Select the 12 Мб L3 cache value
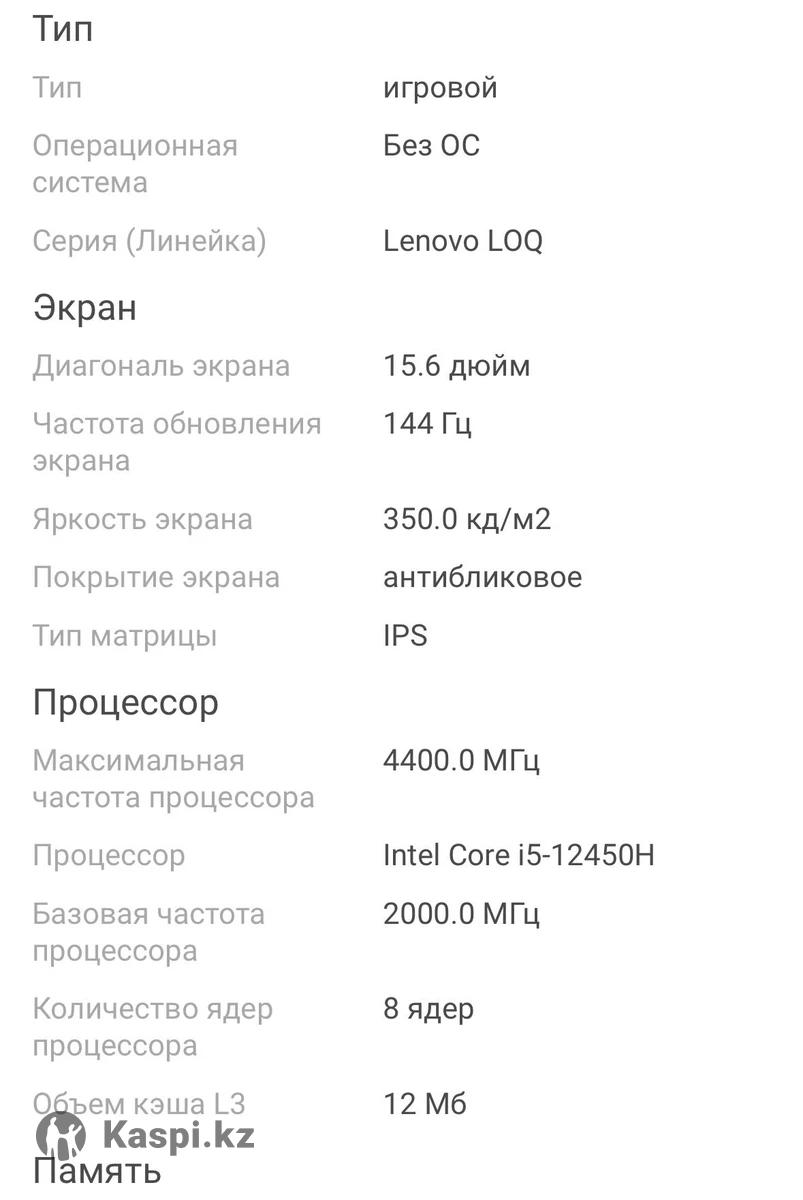 425,1105
